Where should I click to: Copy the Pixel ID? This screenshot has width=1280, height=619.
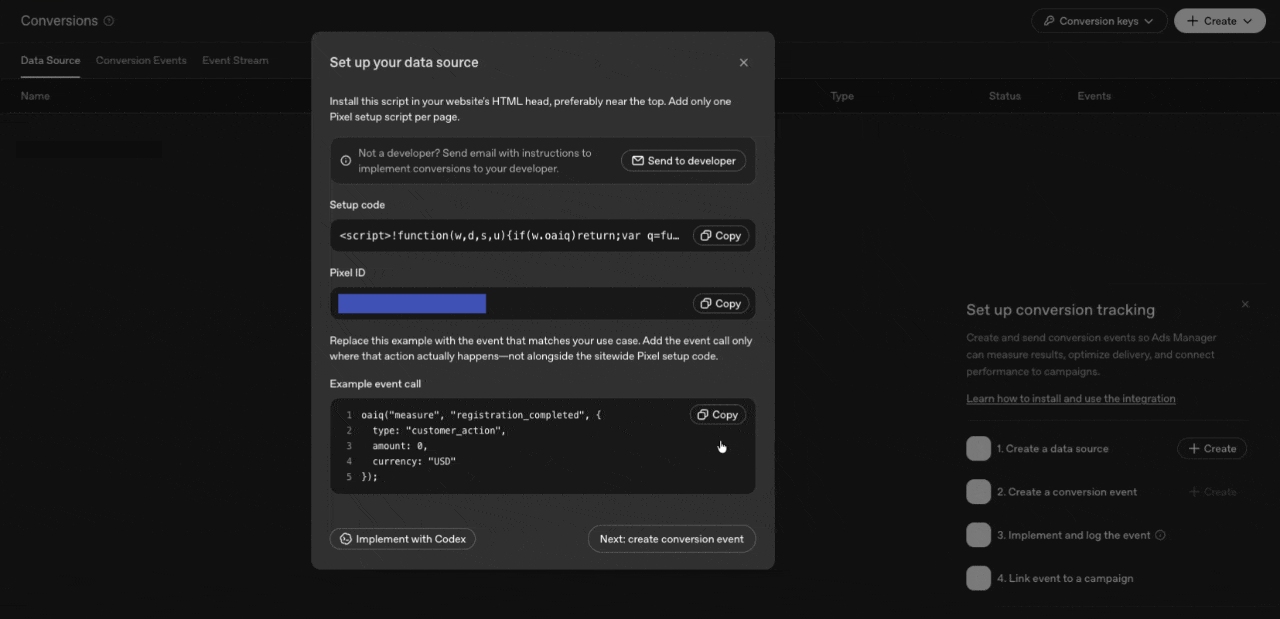(720, 304)
